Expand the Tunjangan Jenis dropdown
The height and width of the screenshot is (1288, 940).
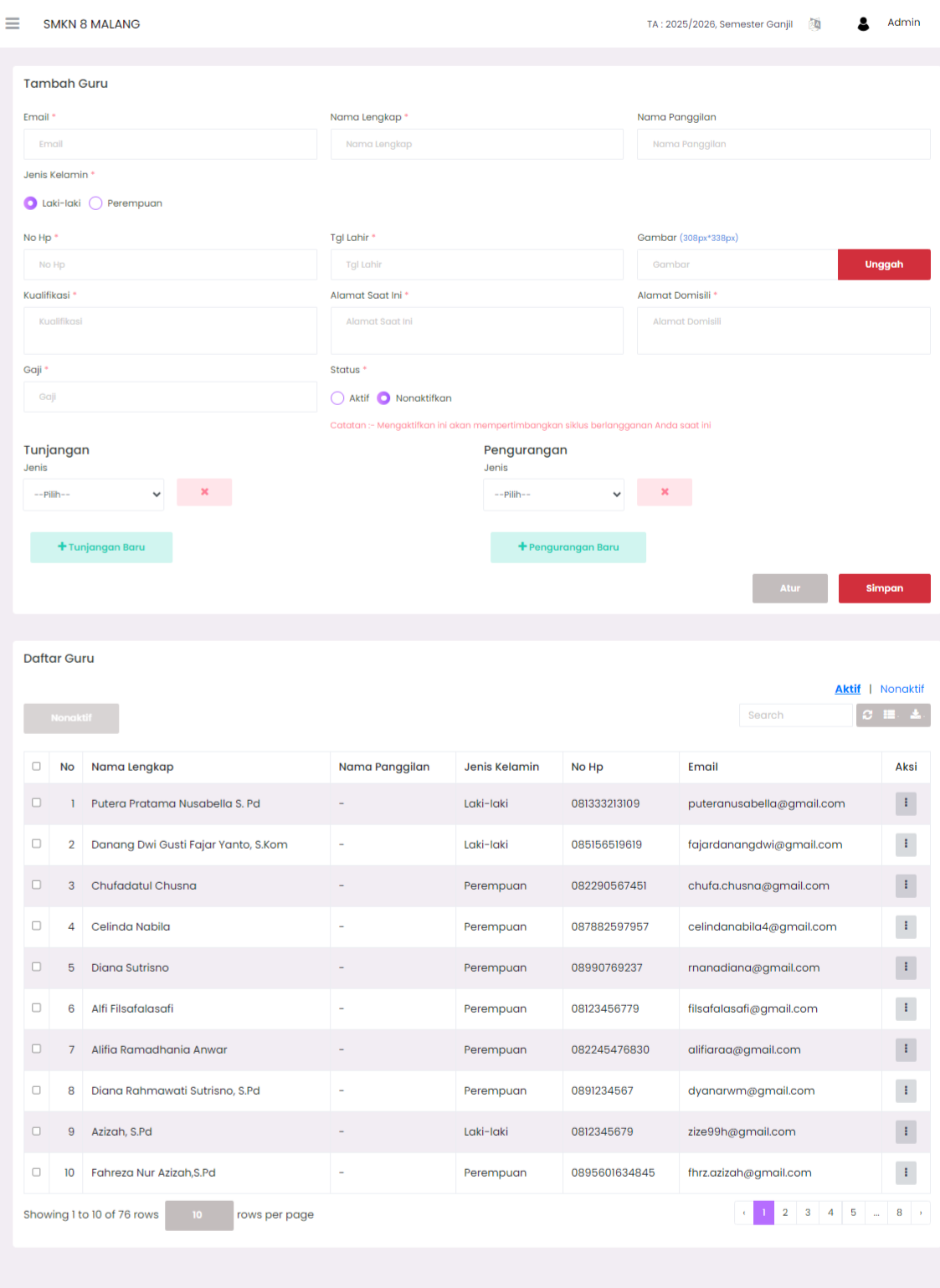[x=94, y=495]
